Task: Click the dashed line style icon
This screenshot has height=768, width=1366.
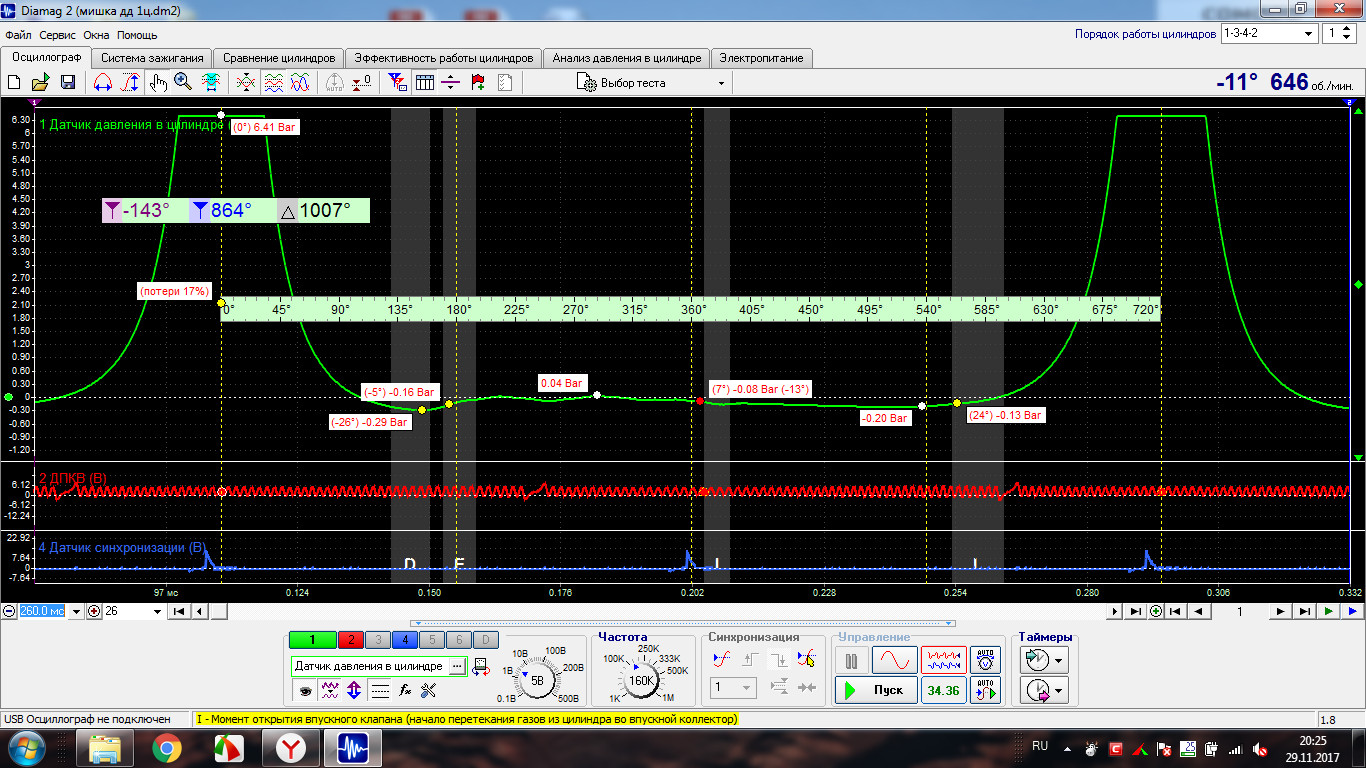Action: pyautogui.click(x=380, y=690)
